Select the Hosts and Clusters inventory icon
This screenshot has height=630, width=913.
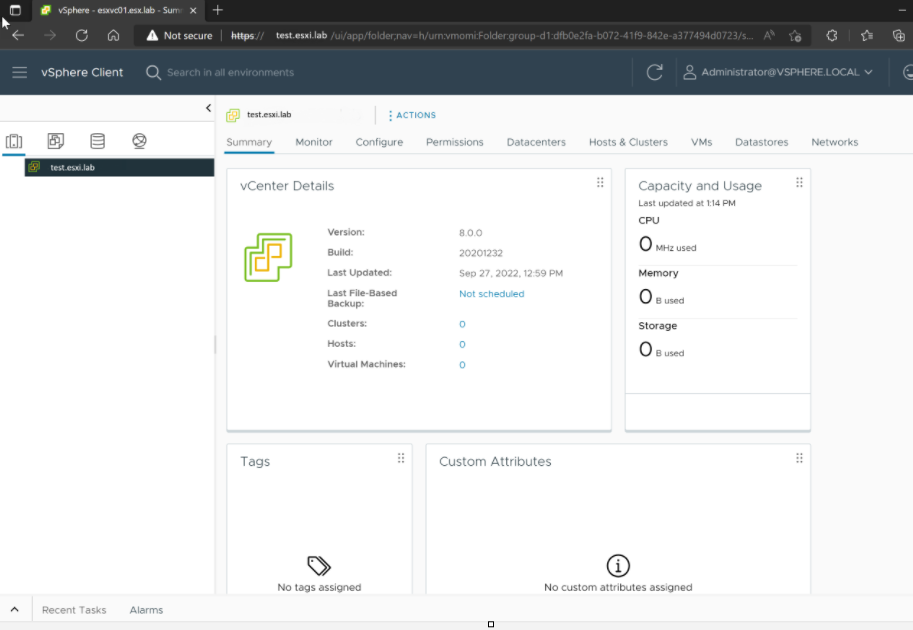click(14, 141)
